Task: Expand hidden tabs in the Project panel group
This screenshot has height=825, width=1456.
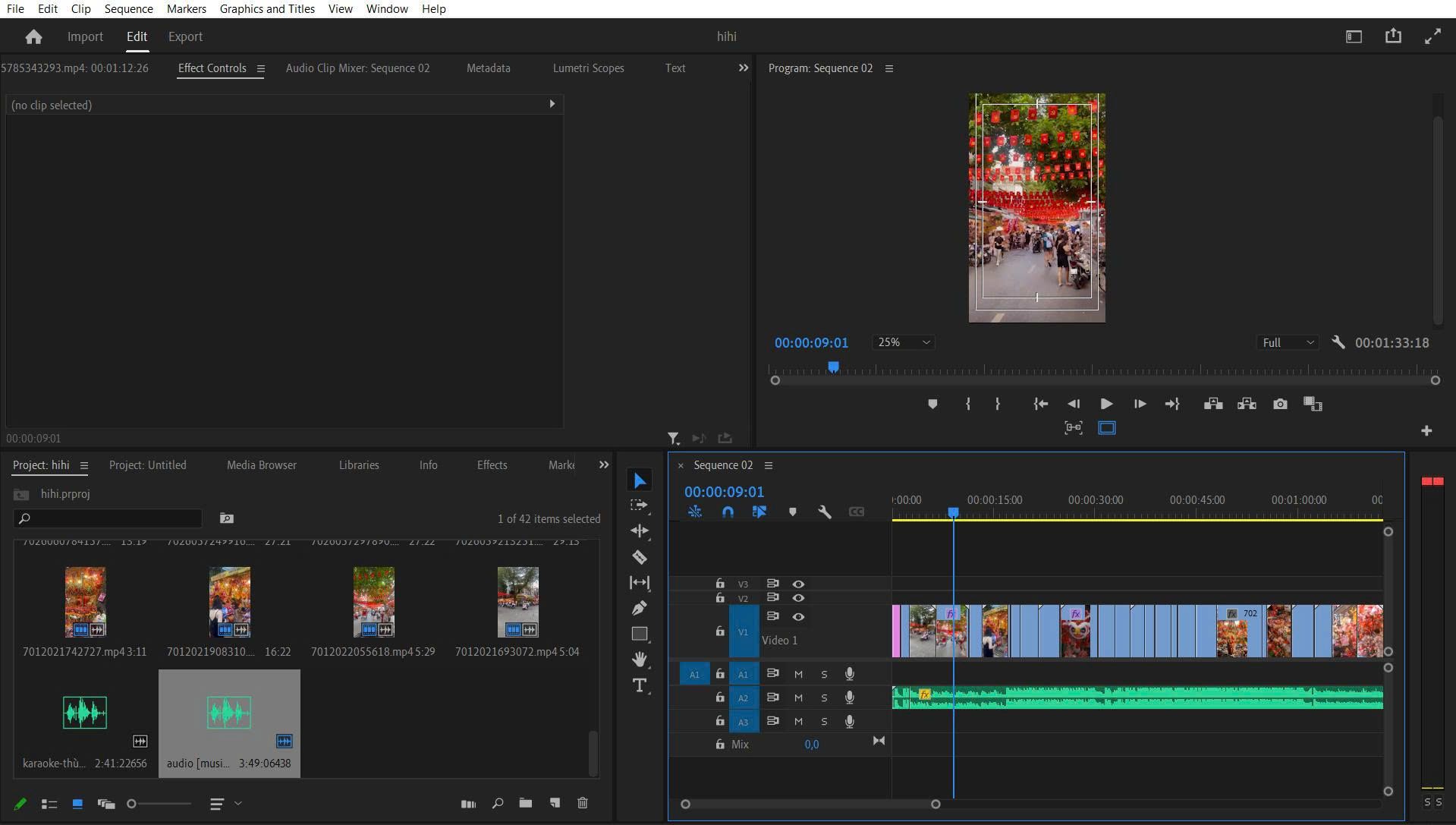Action: click(604, 464)
